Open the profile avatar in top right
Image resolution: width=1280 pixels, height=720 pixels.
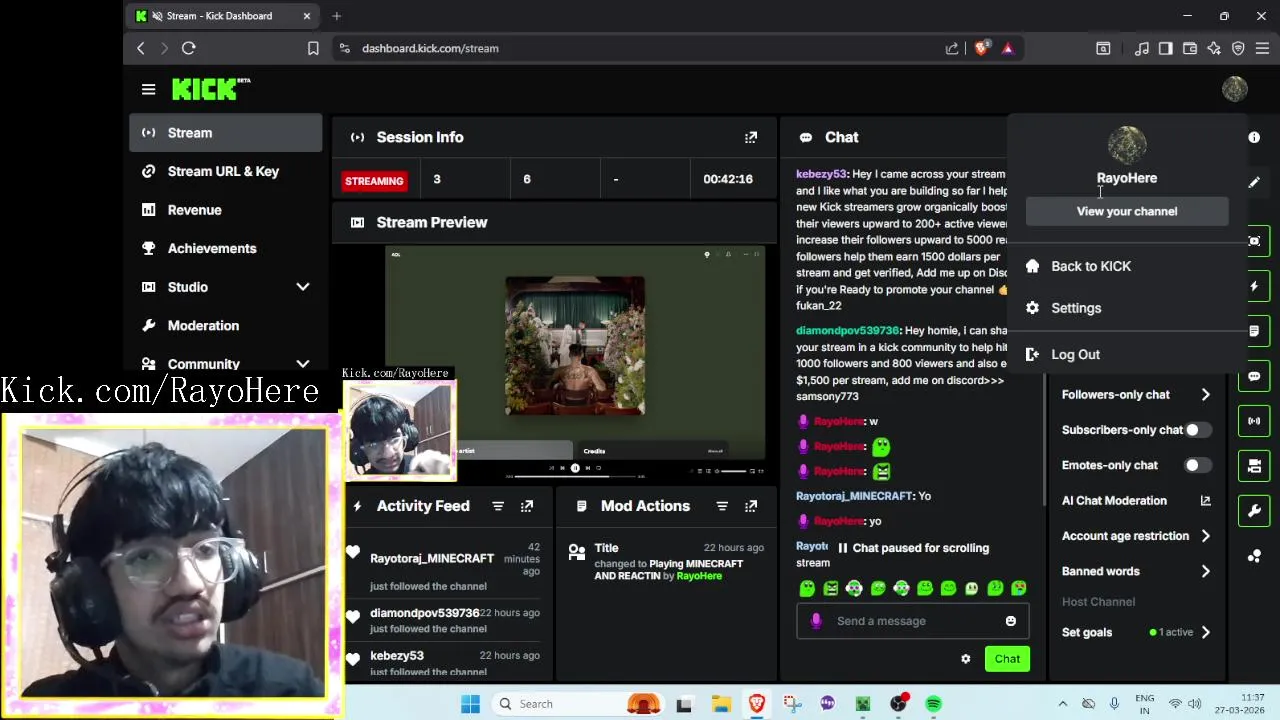1235,89
